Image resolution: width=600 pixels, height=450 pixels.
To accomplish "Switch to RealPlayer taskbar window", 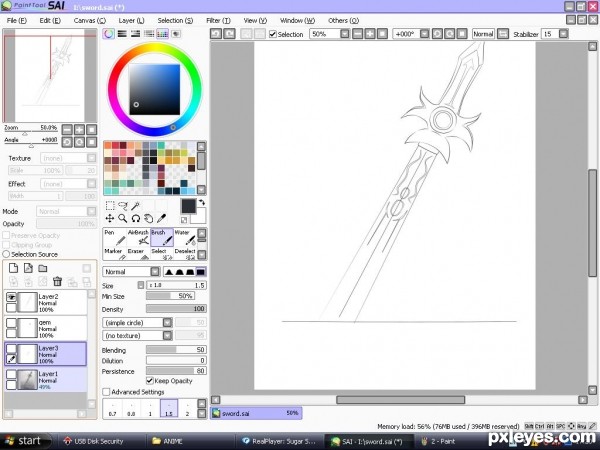I will click(279, 441).
